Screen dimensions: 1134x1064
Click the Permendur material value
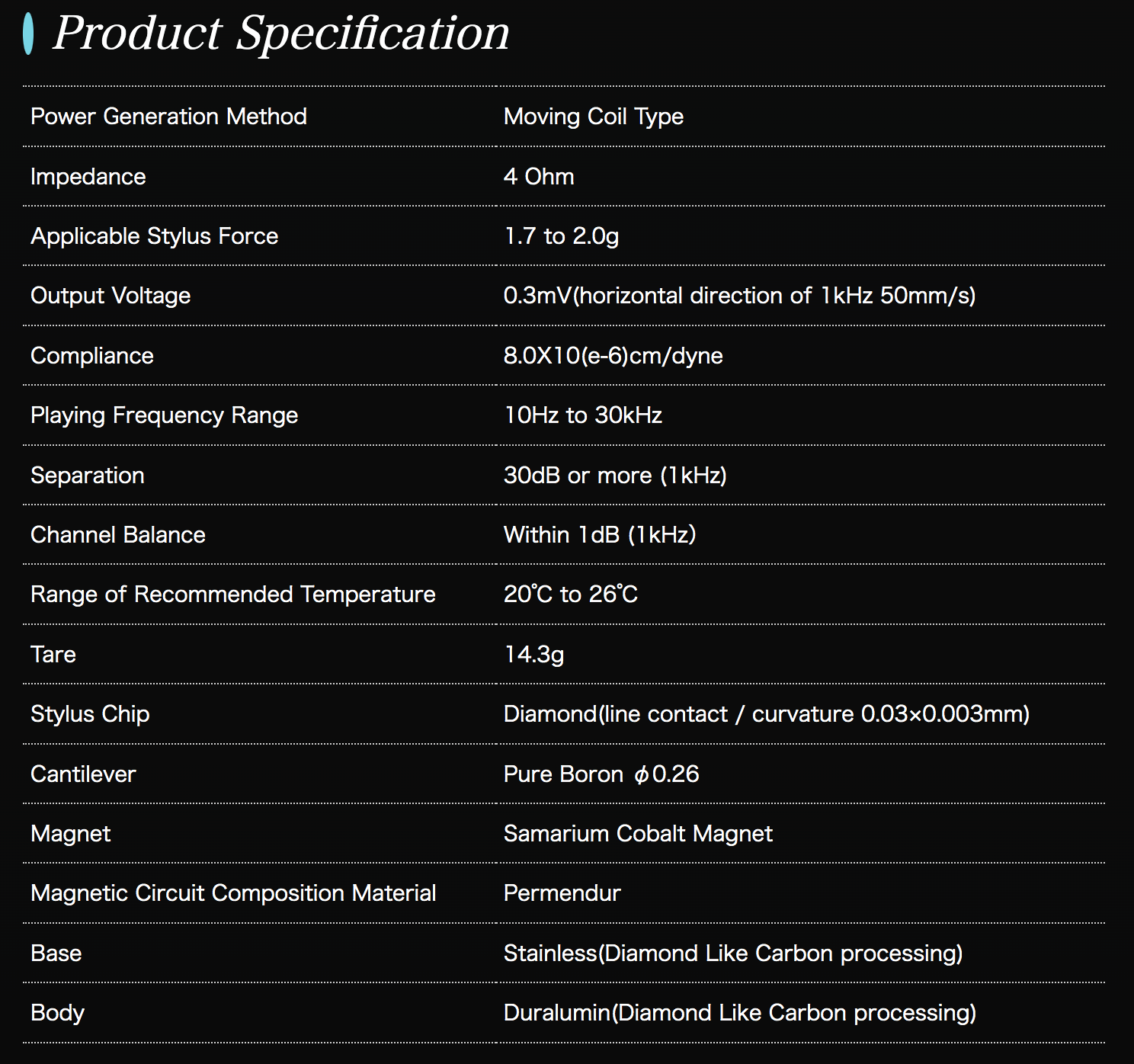pyautogui.click(x=562, y=893)
